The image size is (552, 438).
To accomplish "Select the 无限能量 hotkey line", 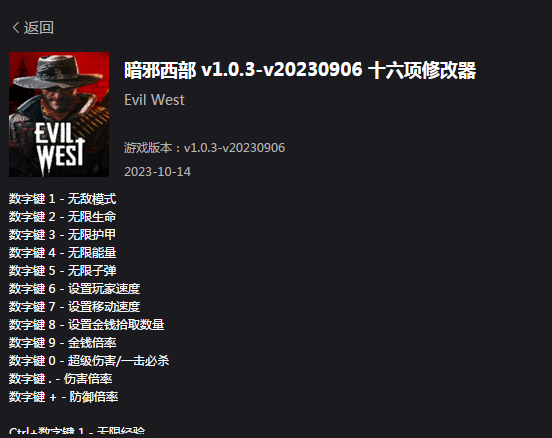I will (62, 253).
